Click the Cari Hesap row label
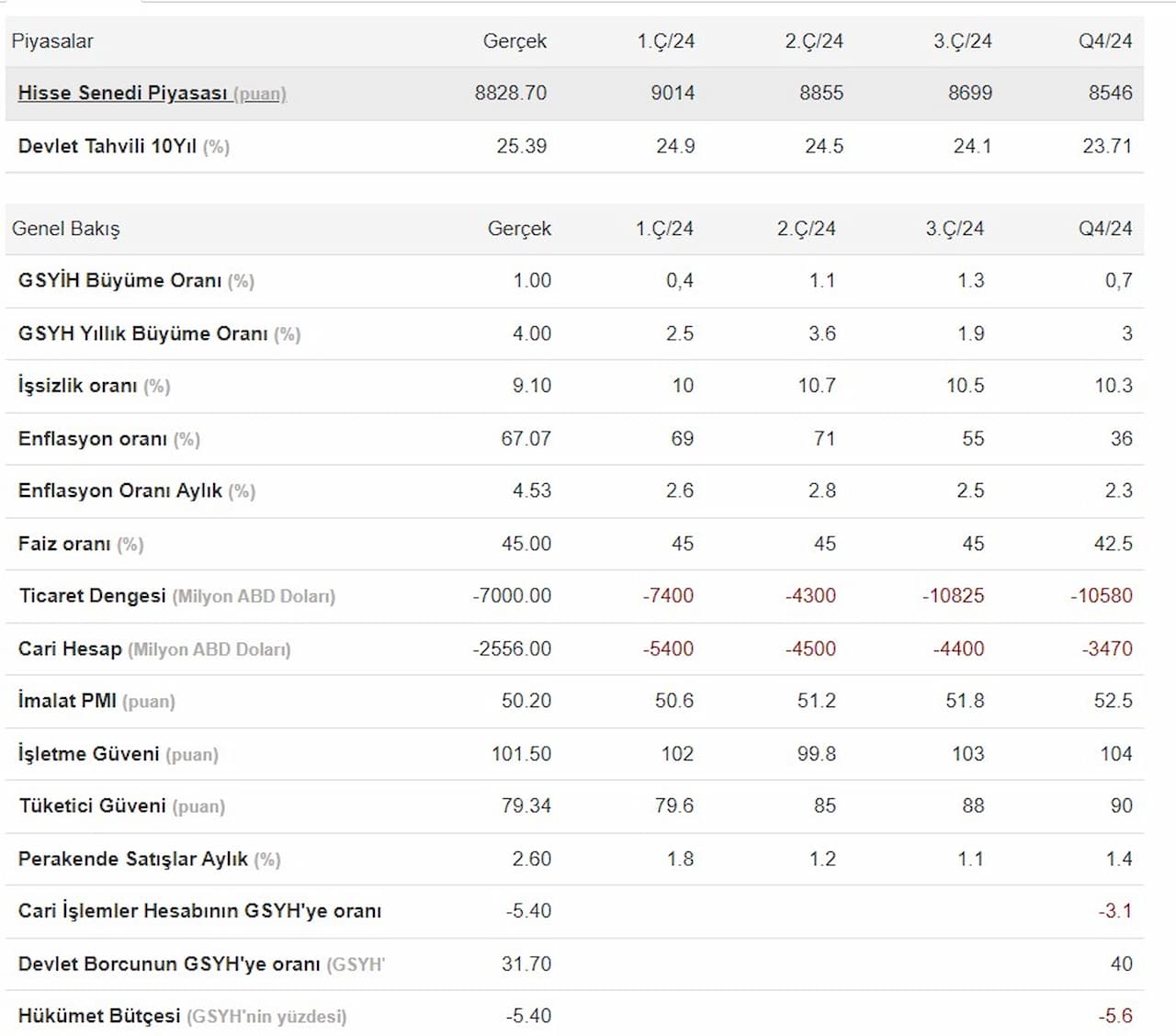The image size is (1176, 1036). point(70,648)
